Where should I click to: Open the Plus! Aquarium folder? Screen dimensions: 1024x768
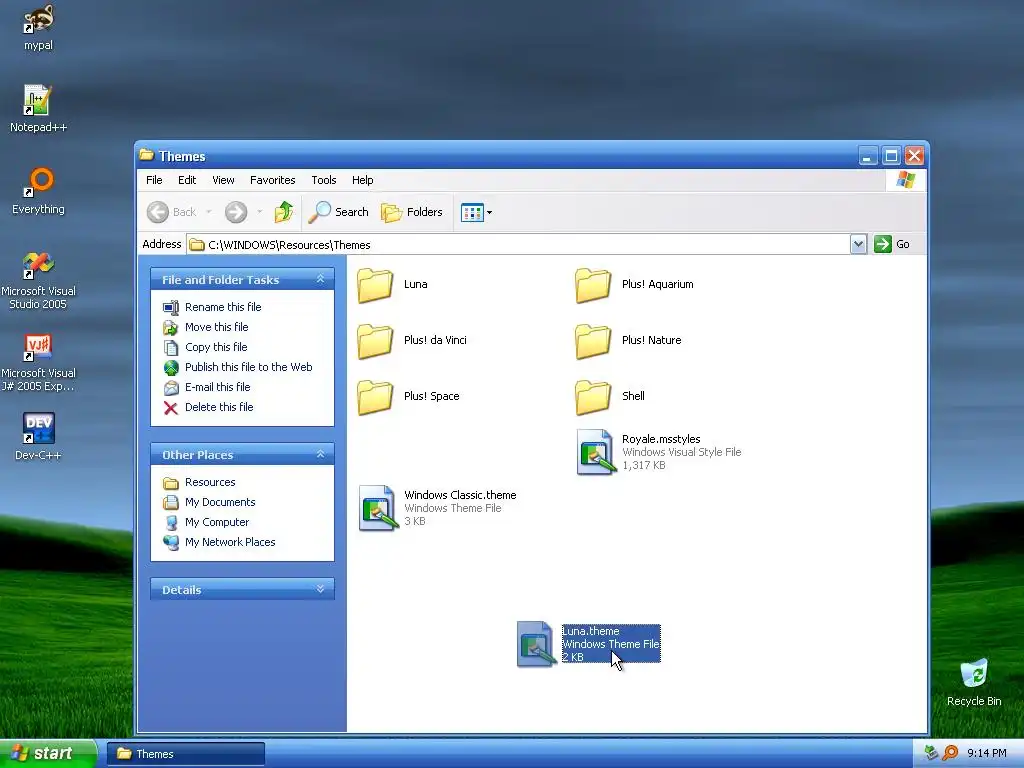tap(593, 285)
